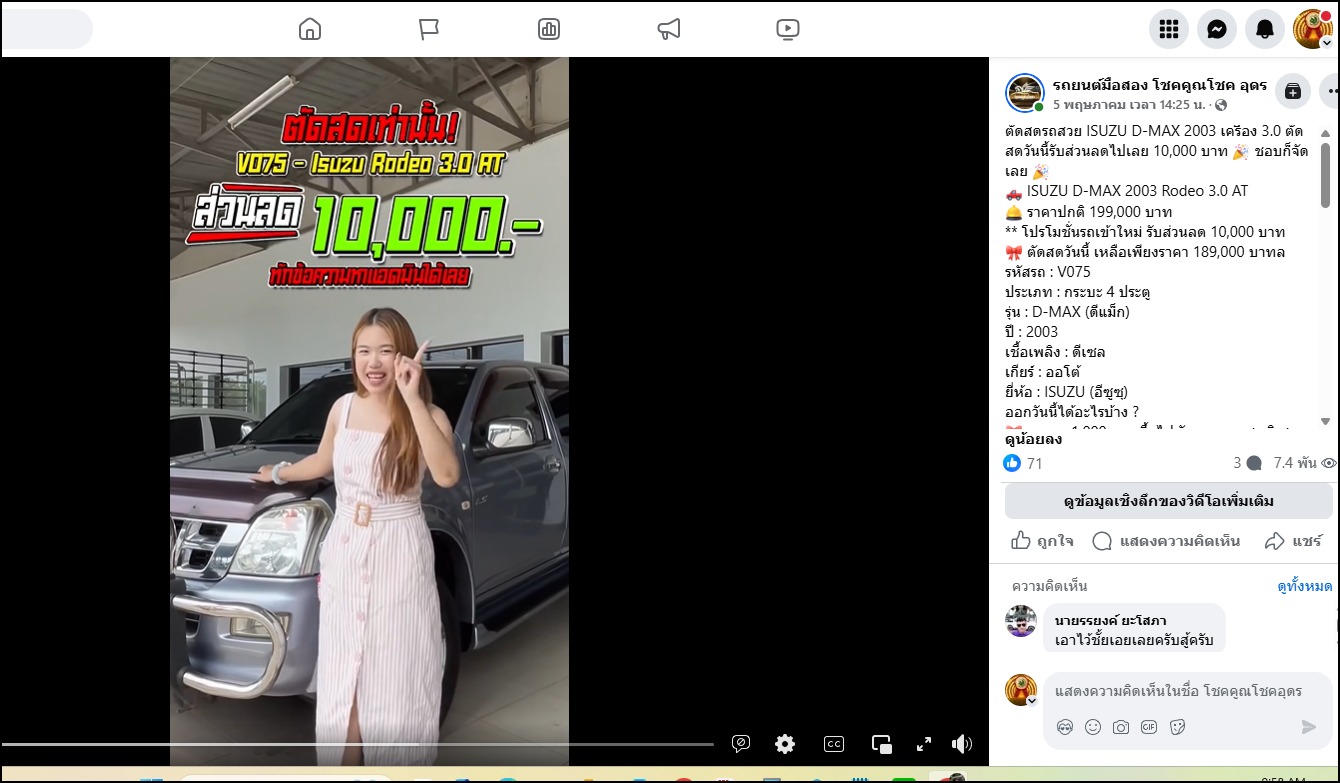The image size is (1340, 783).
Task: Switch the video to mini player
Action: click(x=882, y=744)
